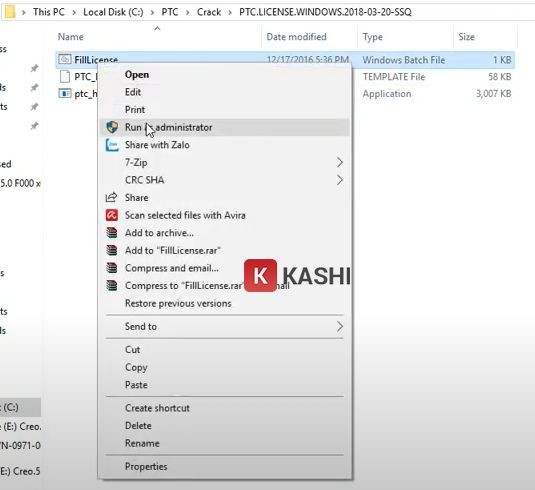The width and height of the screenshot is (535, 490).
Task: Choose Create shortcut
Action: point(225,408)
